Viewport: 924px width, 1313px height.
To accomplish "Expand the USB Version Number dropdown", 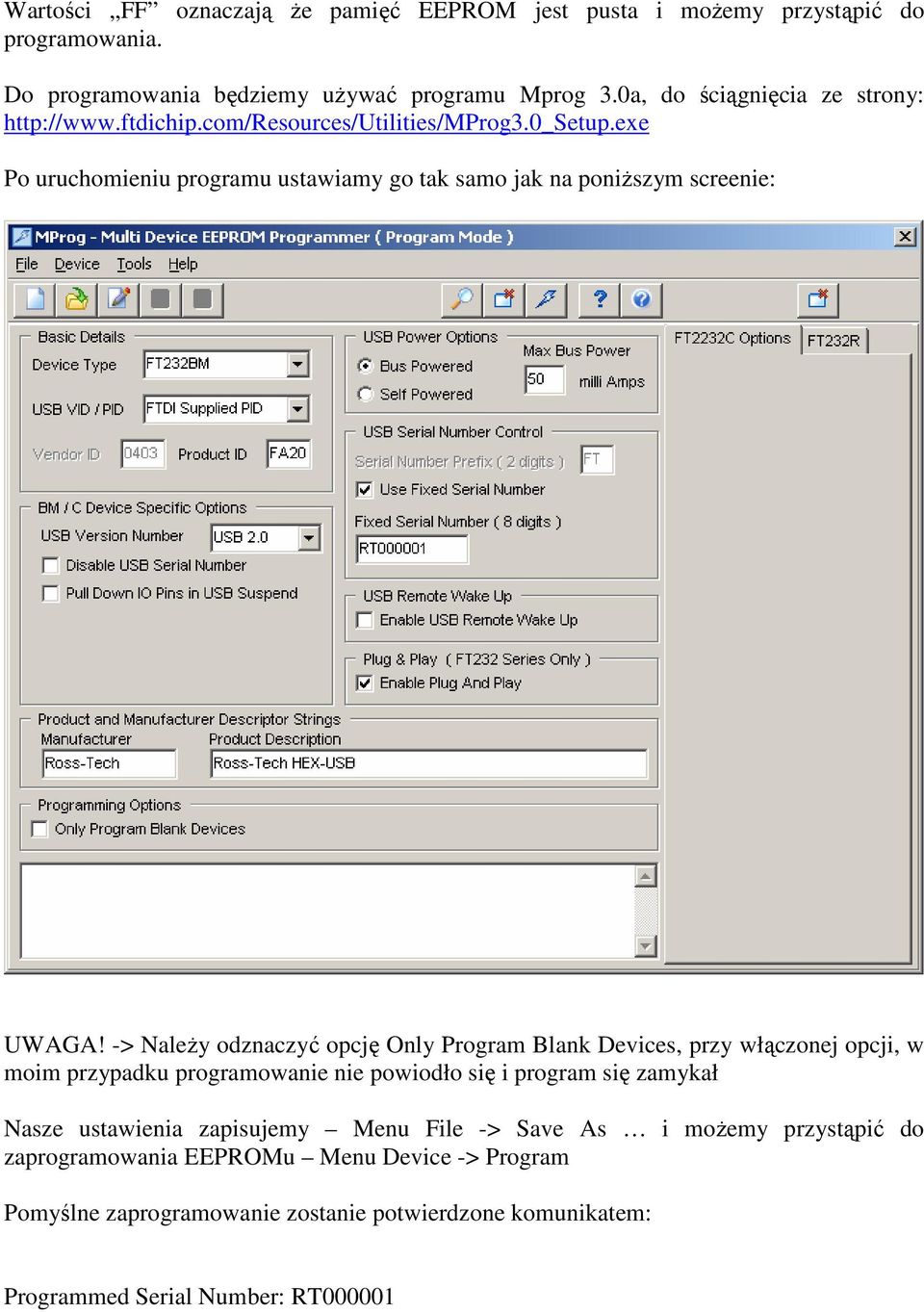I will click(x=308, y=537).
